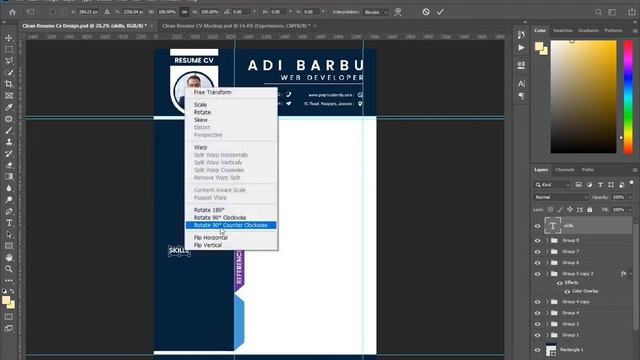Expand the Group 4 folder
The image size is (640, 360).
[547, 313]
